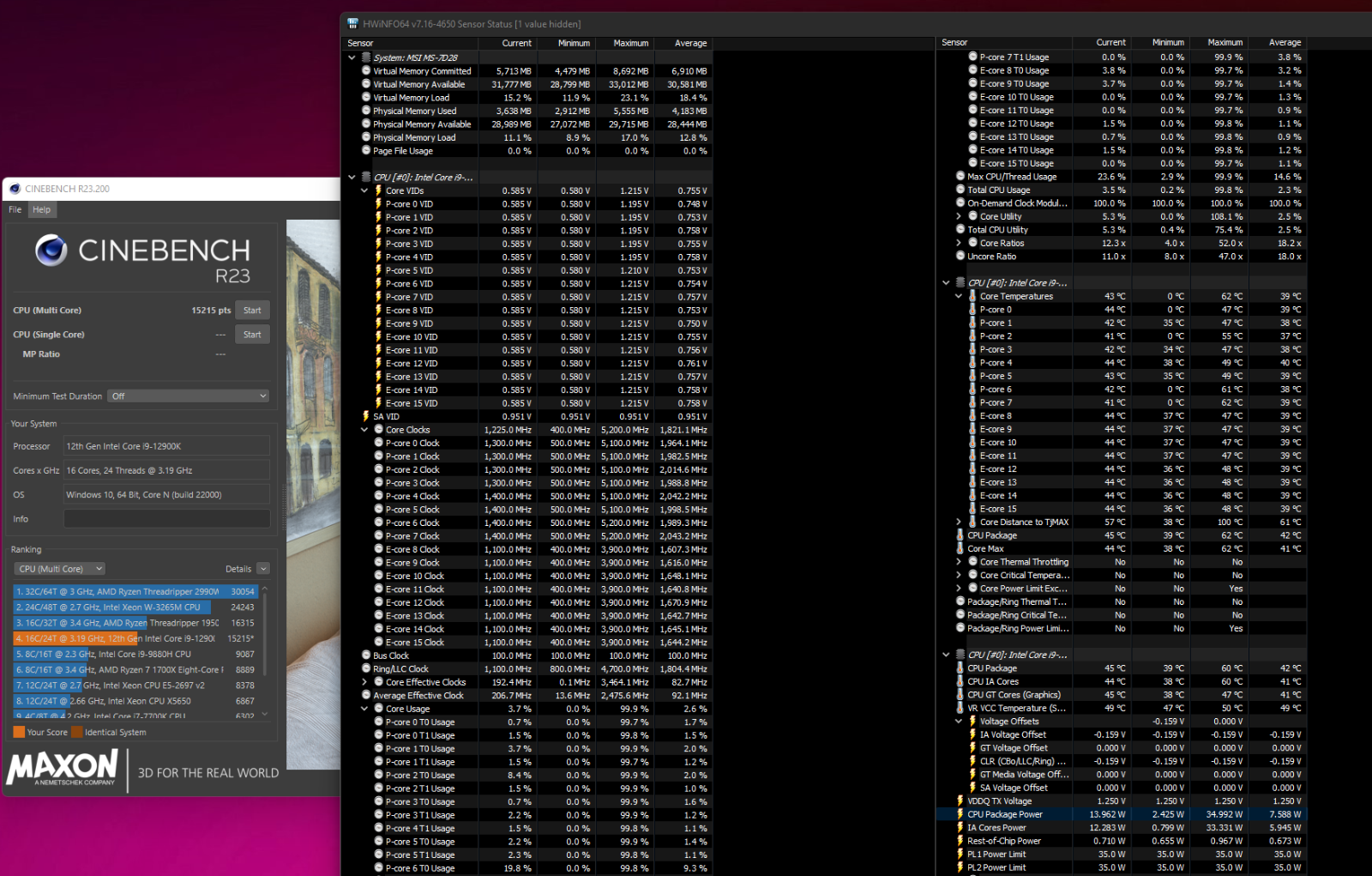Screen dimensions: 1372x876
Task: Click the Maximum column header in right pane
Action: tap(1225, 42)
